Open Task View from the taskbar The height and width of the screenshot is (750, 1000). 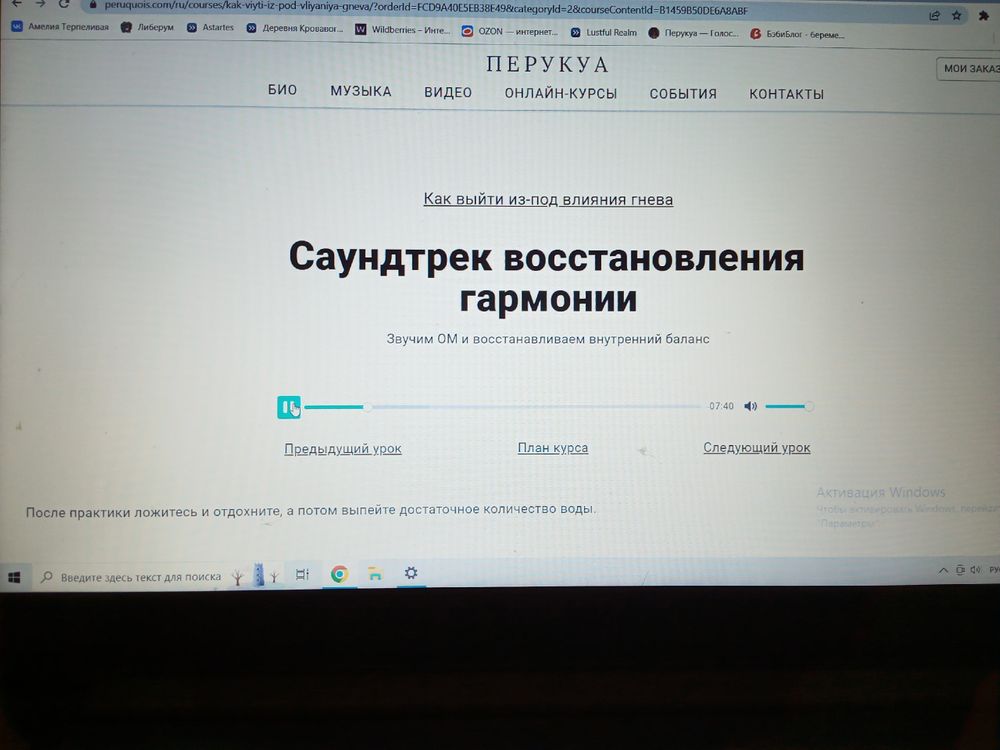click(x=302, y=574)
